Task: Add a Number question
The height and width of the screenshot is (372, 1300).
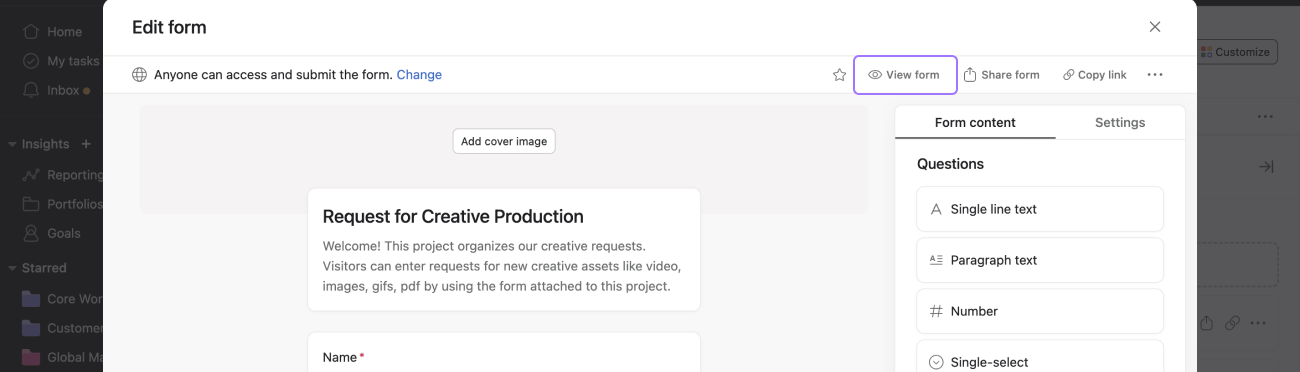Action: [1040, 311]
